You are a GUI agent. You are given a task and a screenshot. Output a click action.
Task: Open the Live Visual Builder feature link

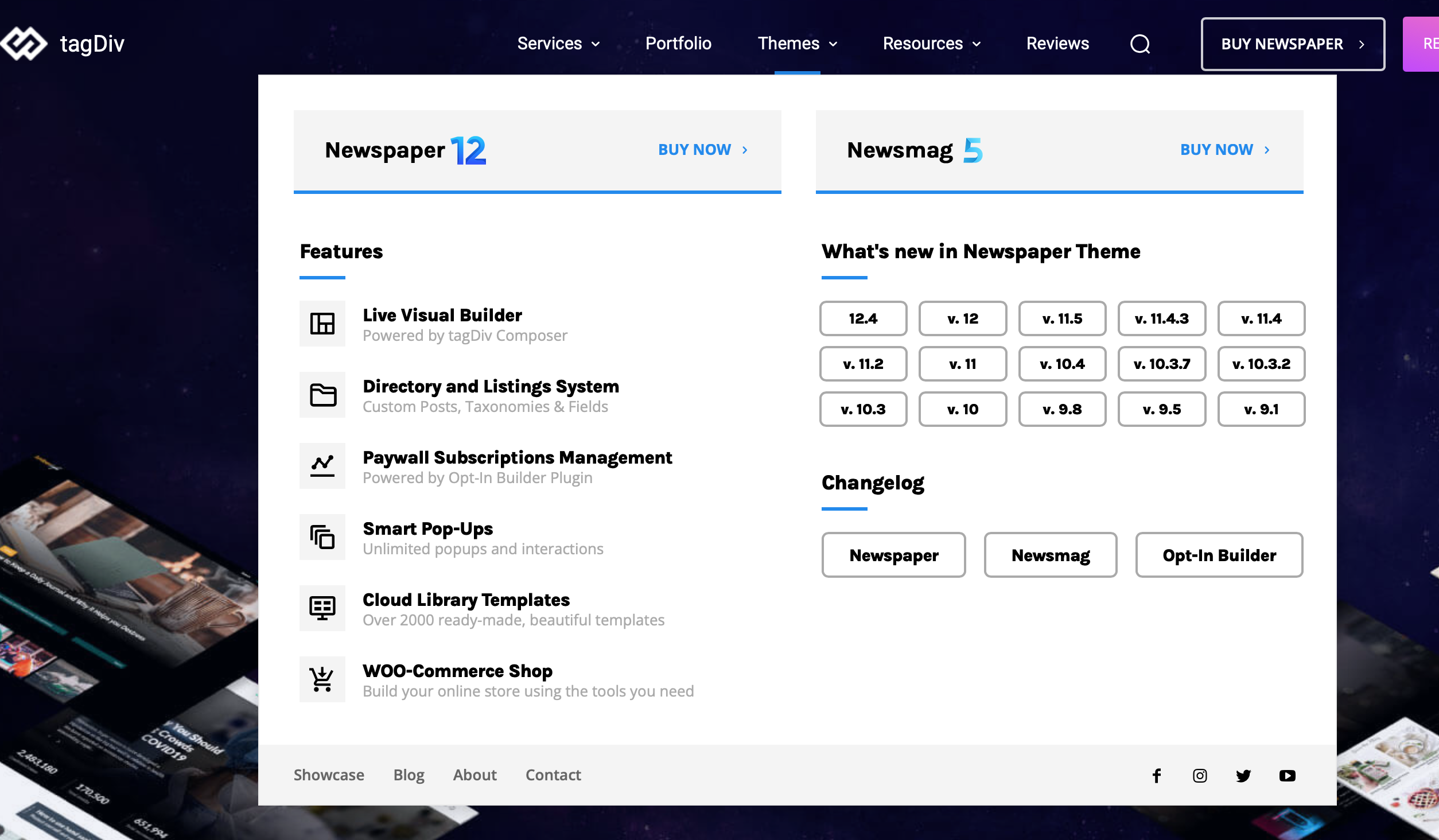(442, 315)
